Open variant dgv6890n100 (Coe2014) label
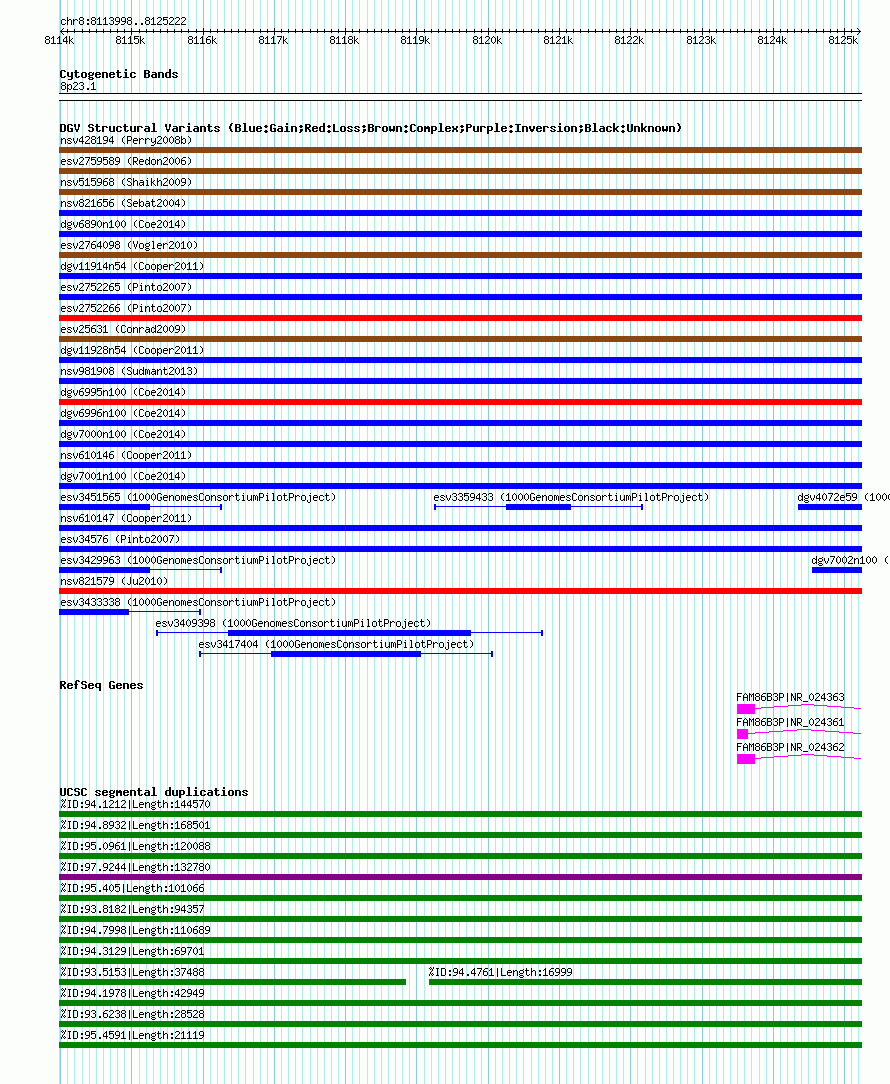890x1084 pixels. click(123, 224)
